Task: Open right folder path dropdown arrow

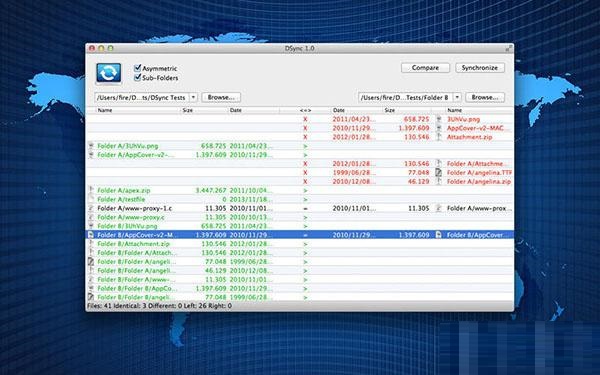Action: click(x=457, y=98)
